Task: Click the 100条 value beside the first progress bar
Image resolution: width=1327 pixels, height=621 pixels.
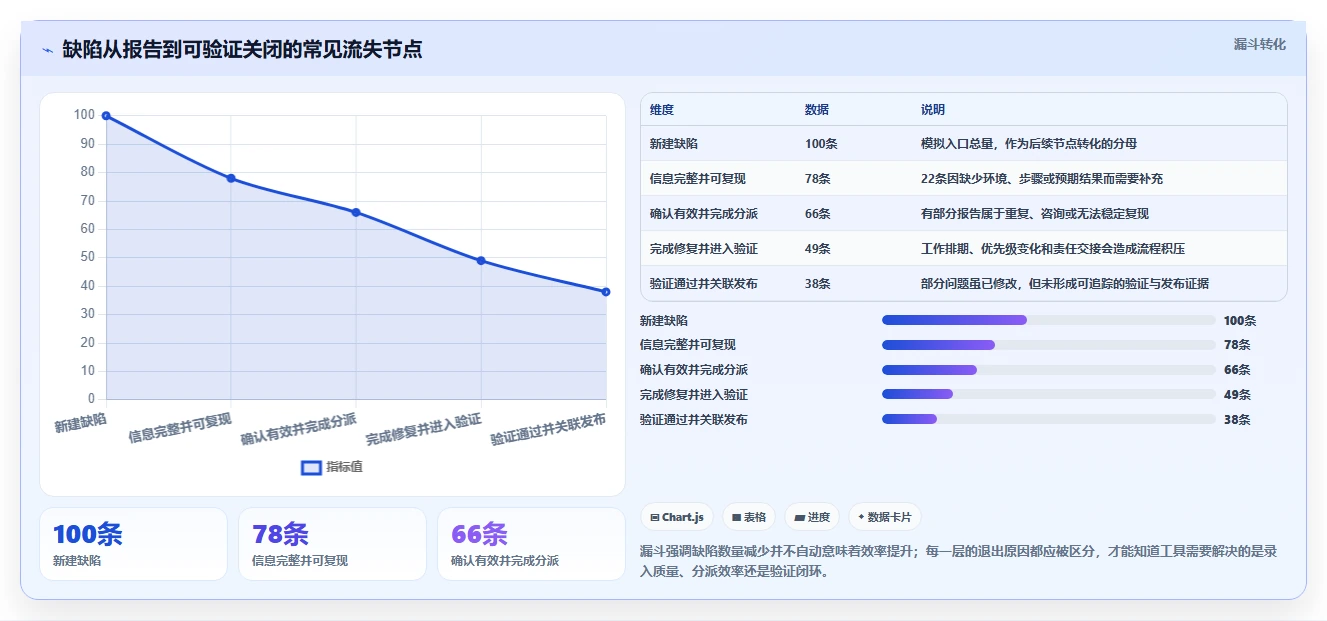Action: coord(1240,320)
